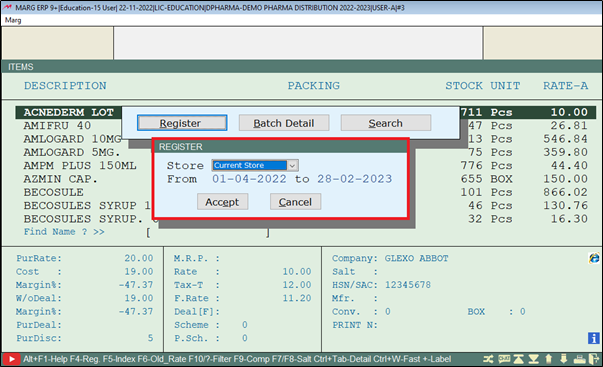Viewport: 603px width, 367px height.
Task: Click the shuffle/switch arrows icon
Action: point(488,359)
